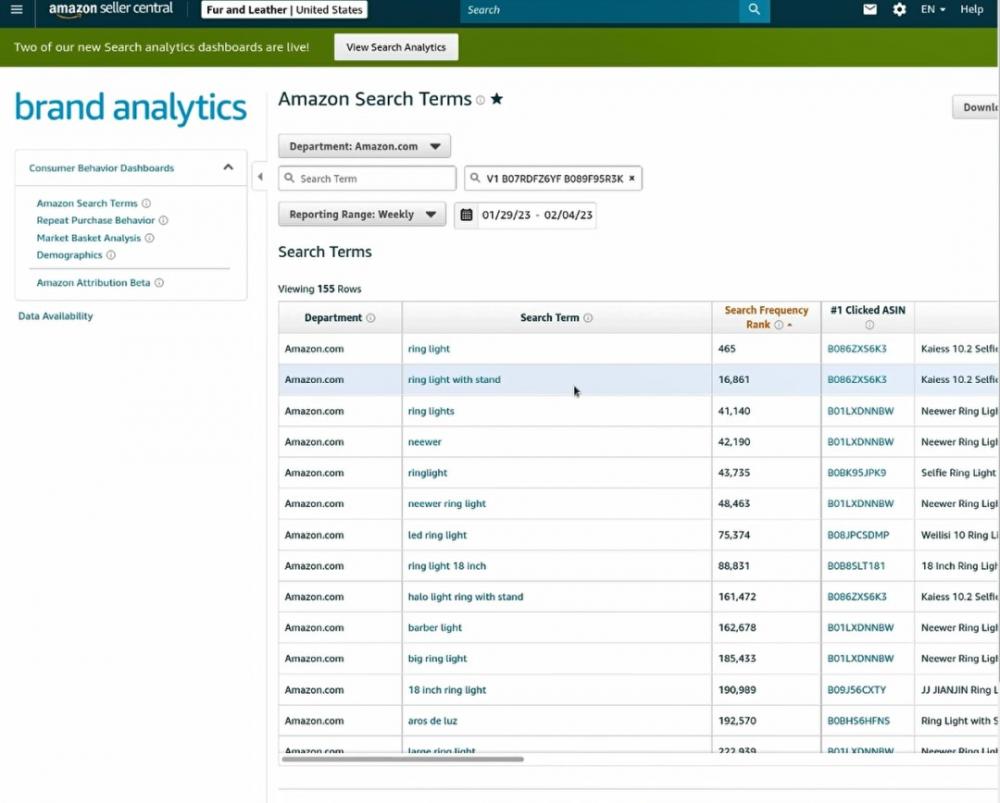The height and width of the screenshot is (803, 1000).
Task: Open the hamburger navigation menu
Action: coord(17,10)
